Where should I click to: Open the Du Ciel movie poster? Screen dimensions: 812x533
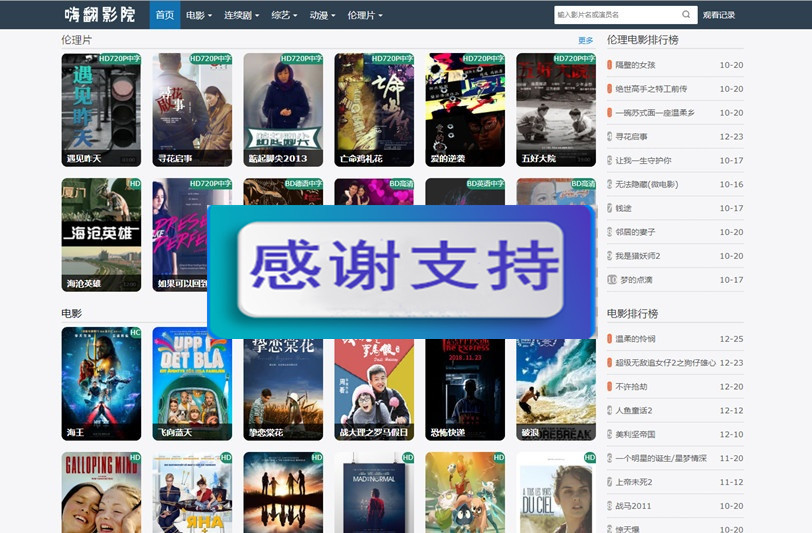[x=556, y=493]
